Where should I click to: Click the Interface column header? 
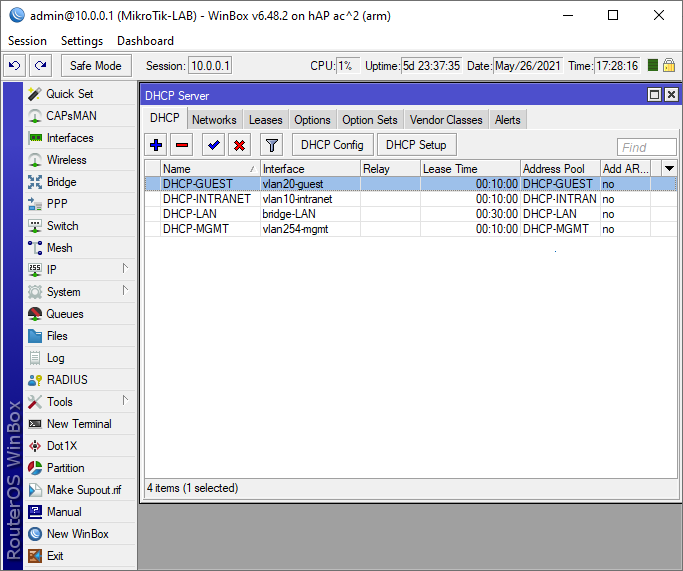tap(311, 169)
